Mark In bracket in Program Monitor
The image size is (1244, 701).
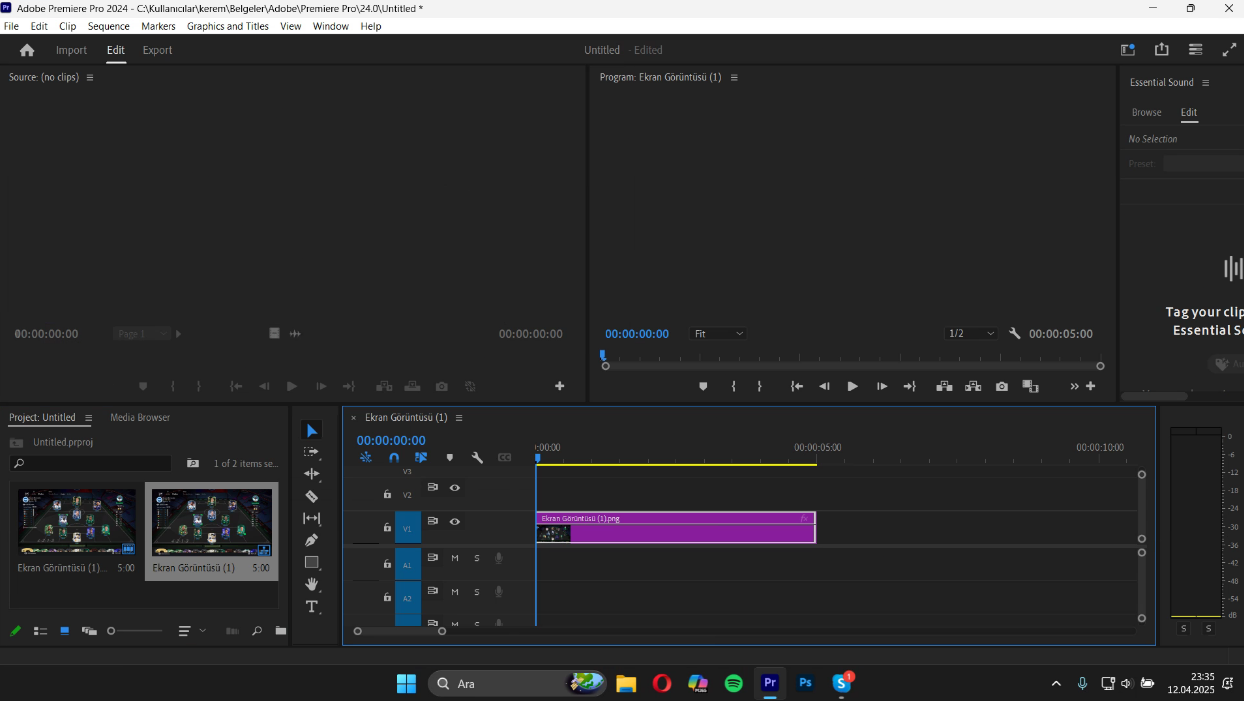tap(734, 386)
